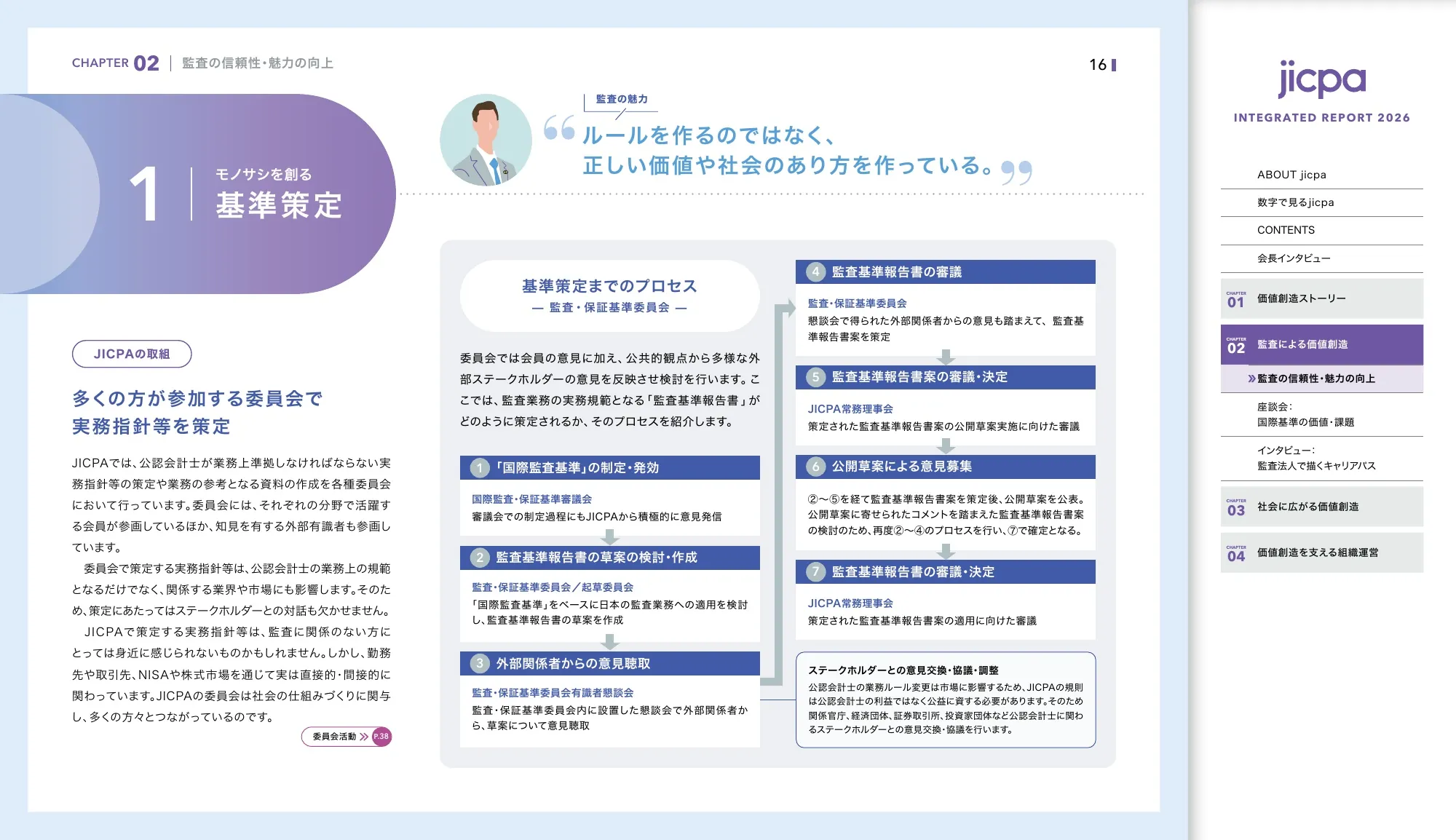The height and width of the screenshot is (840, 1456).
Task: Click 国際監査・保証基準審議会 text
Action: coord(531,499)
